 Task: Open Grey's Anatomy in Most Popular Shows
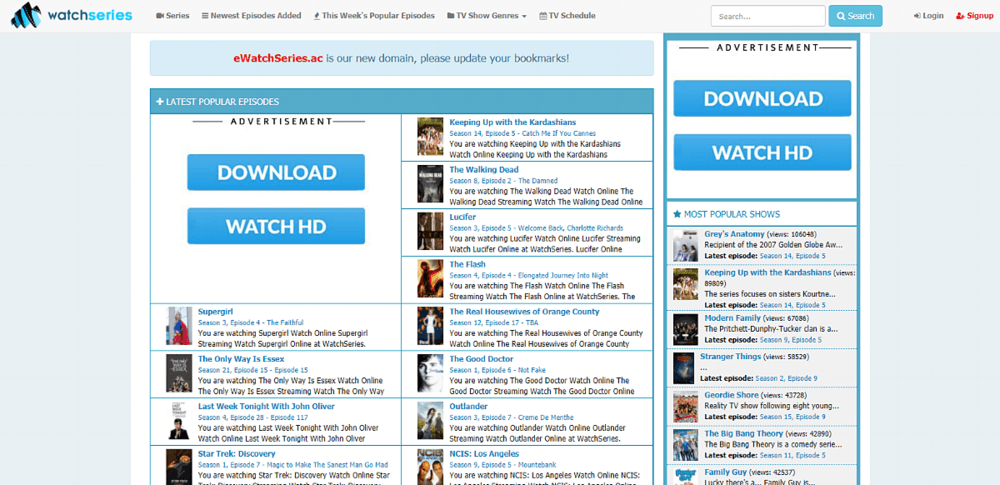(733, 234)
